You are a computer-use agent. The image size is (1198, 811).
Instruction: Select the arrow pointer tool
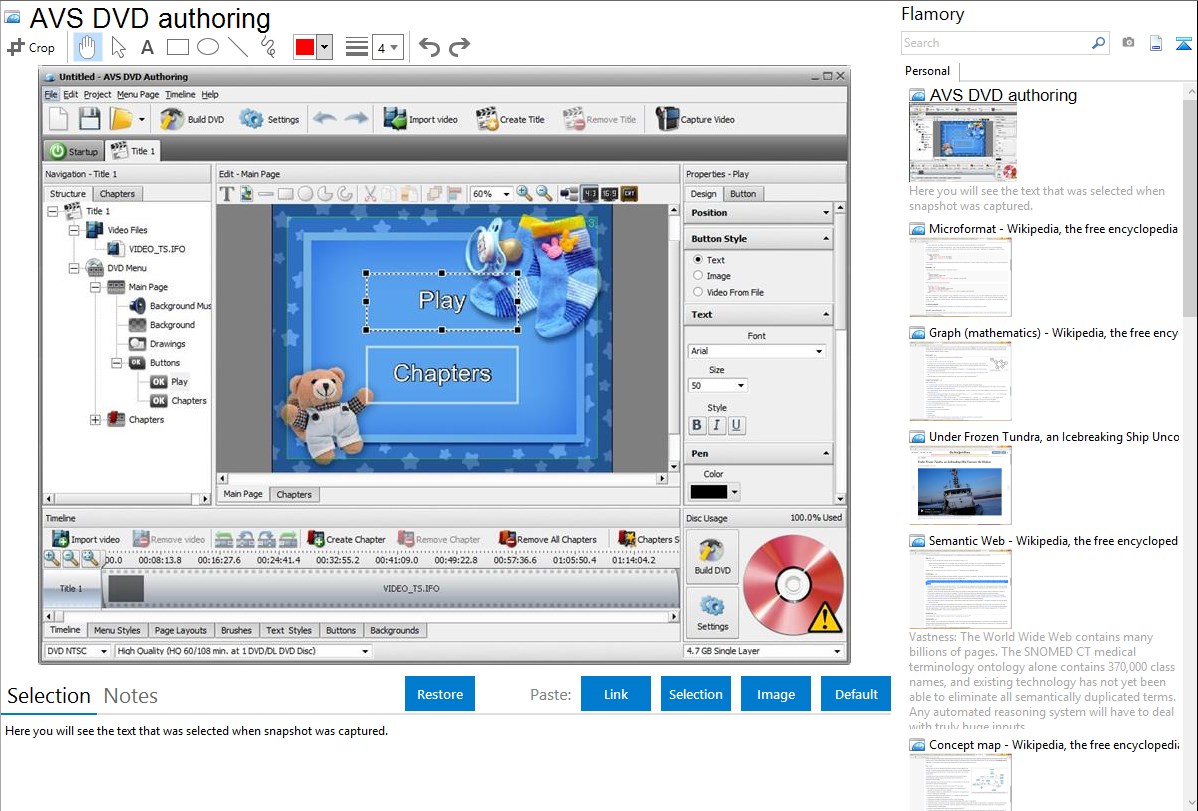click(118, 47)
